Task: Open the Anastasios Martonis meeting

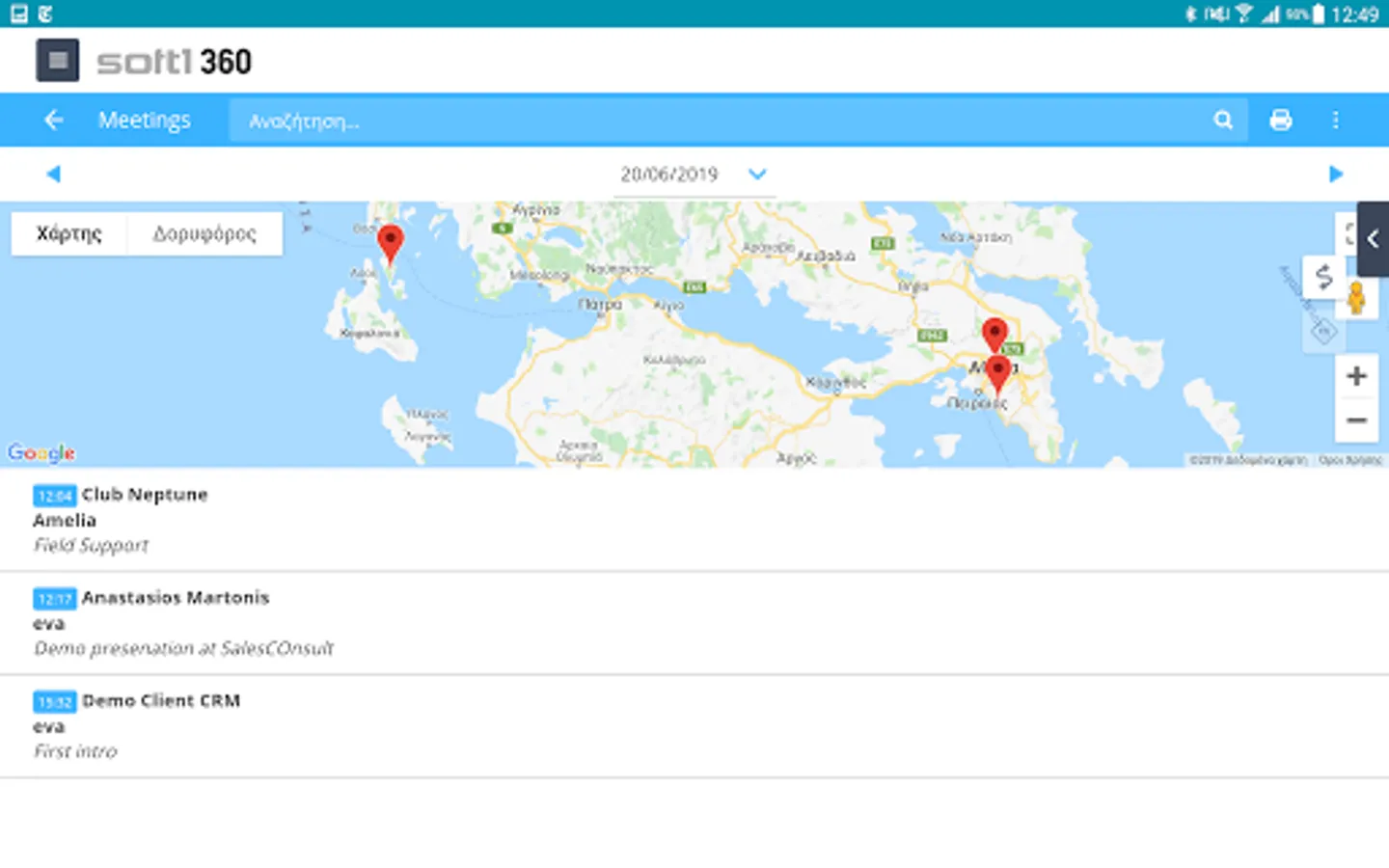Action: point(694,623)
